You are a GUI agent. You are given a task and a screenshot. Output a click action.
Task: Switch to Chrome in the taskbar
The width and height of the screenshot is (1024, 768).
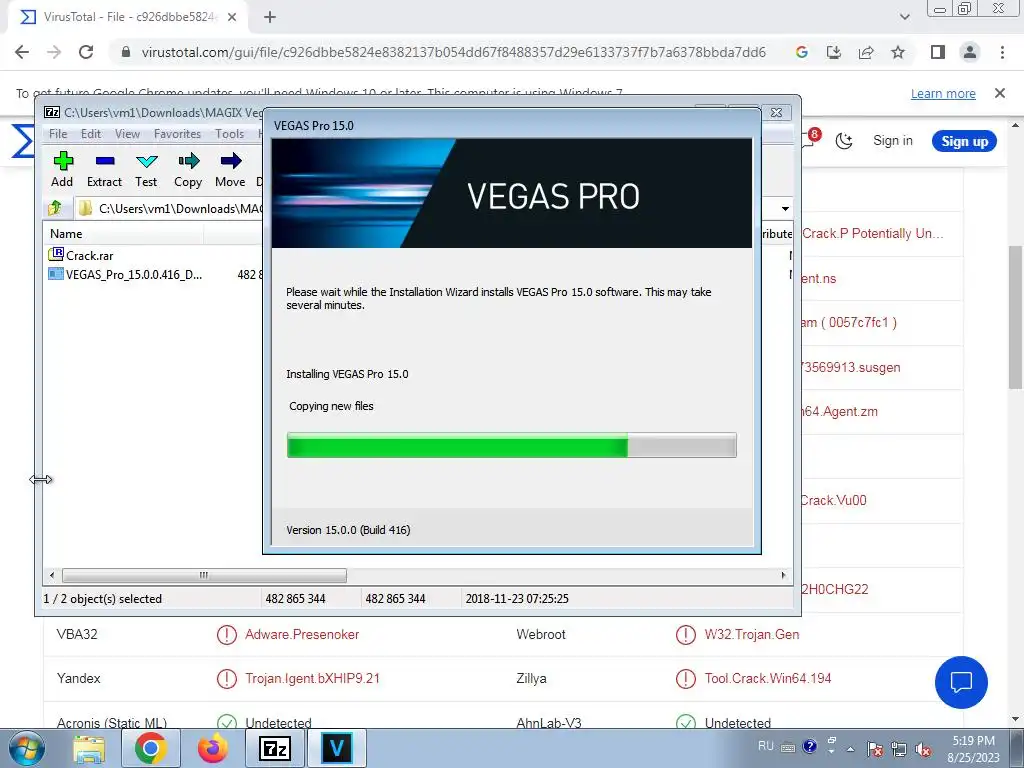click(x=150, y=748)
